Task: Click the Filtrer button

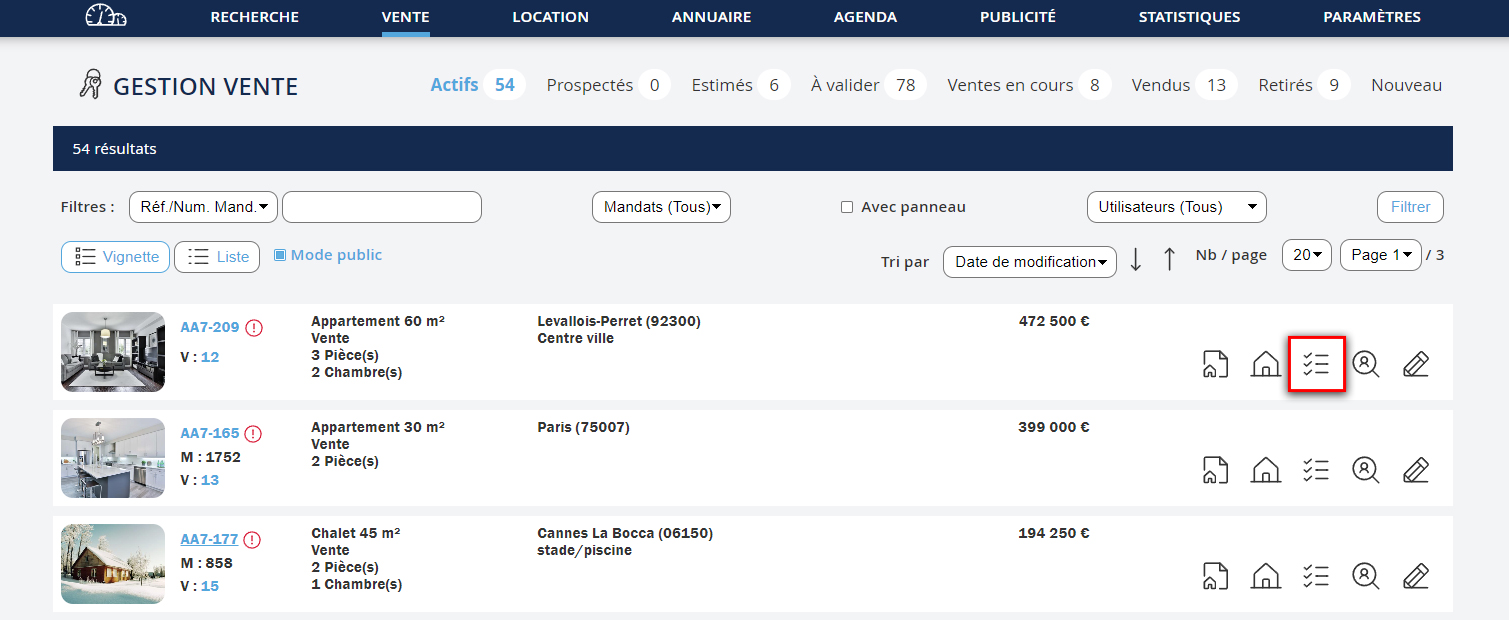Action: tap(1410, 207)
